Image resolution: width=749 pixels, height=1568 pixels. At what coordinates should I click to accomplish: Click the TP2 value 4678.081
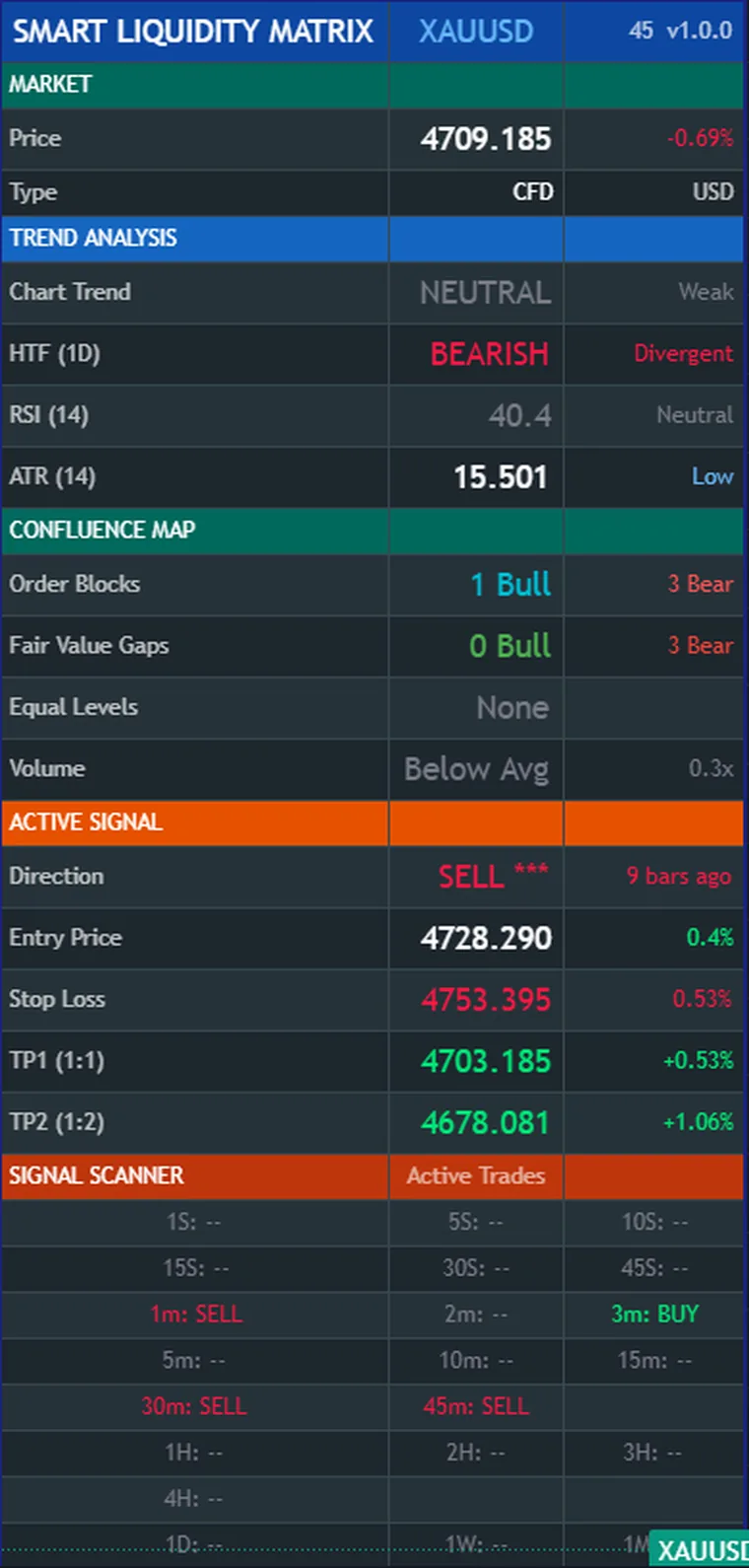(485, 1122)
